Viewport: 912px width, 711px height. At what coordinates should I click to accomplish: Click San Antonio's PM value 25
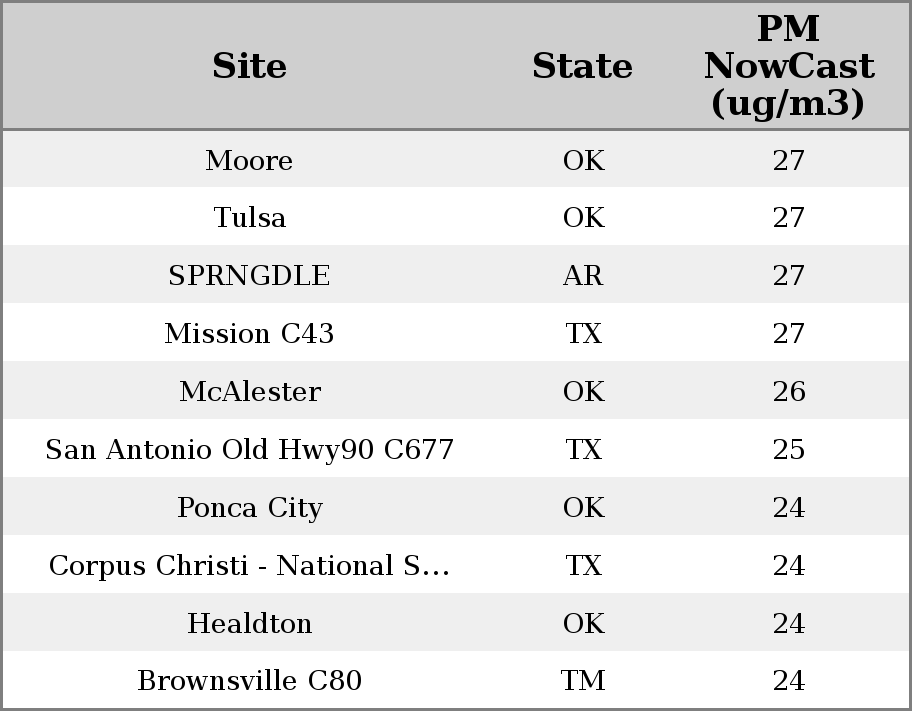coord(788,450)
